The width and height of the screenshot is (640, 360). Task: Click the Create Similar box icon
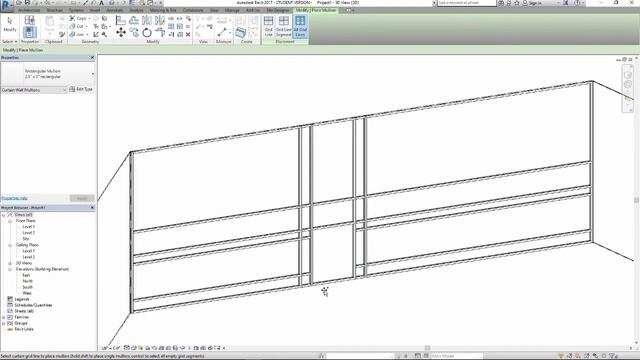241,32
